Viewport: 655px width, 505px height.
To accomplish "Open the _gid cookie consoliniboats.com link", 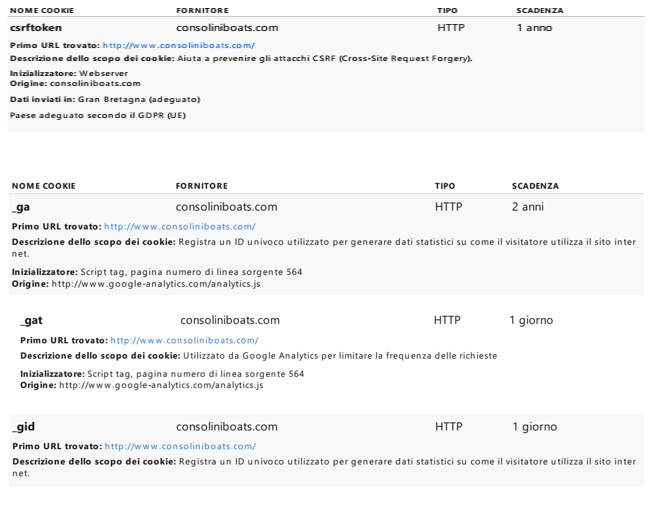I will (x=180, y=446).
